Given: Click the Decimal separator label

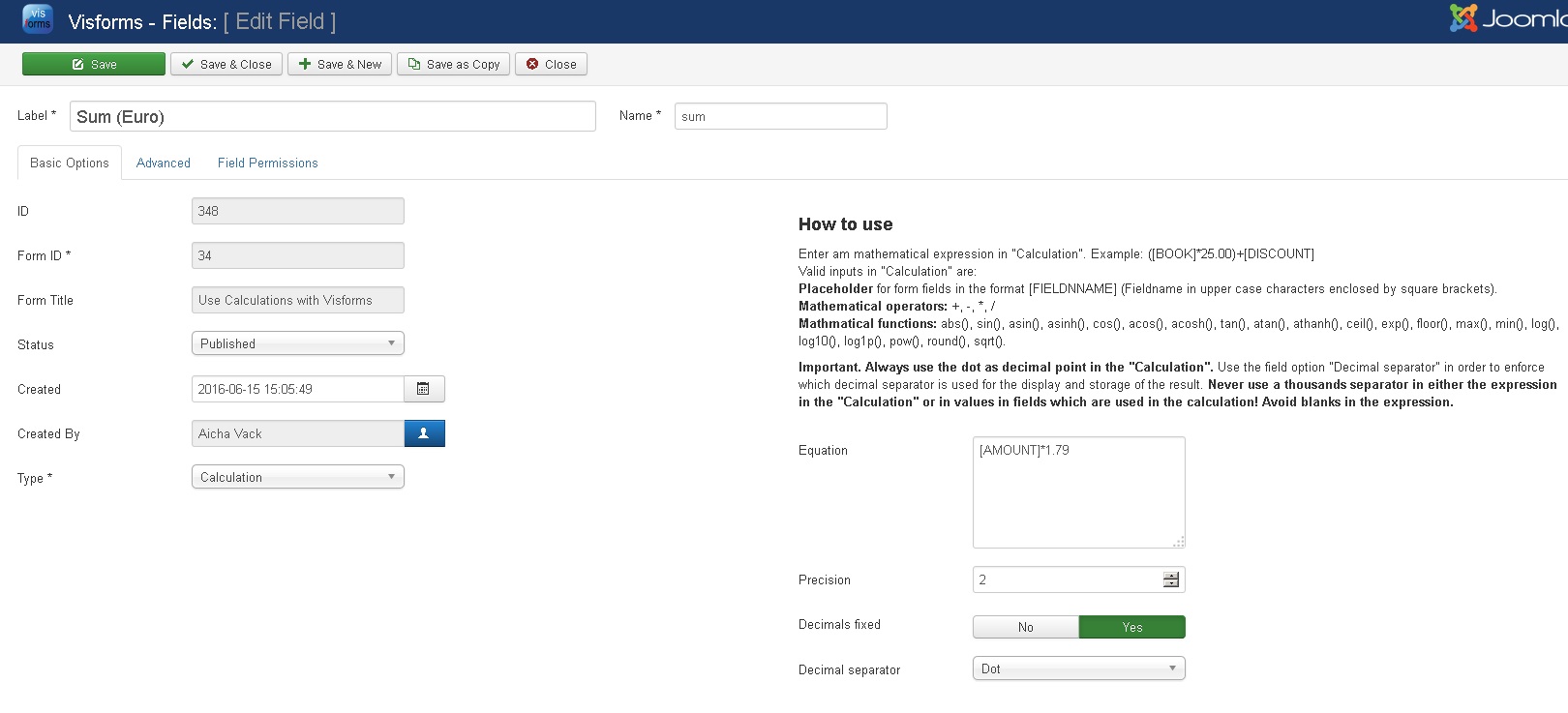Looking at the screenshot, I should click(849, 669).
